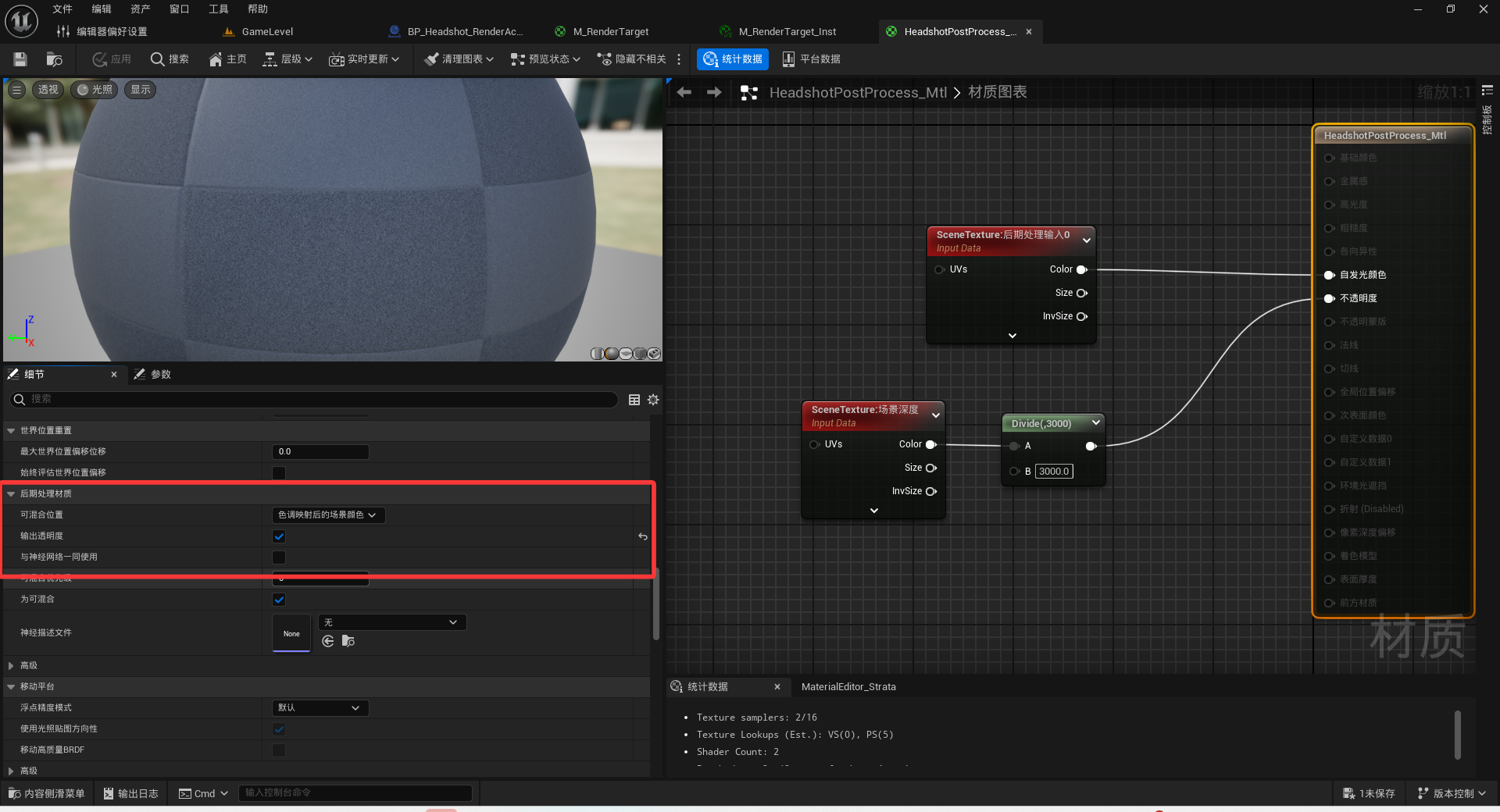
Task: Click the Unreal Engine logo
Action: [x=21, y=20]
